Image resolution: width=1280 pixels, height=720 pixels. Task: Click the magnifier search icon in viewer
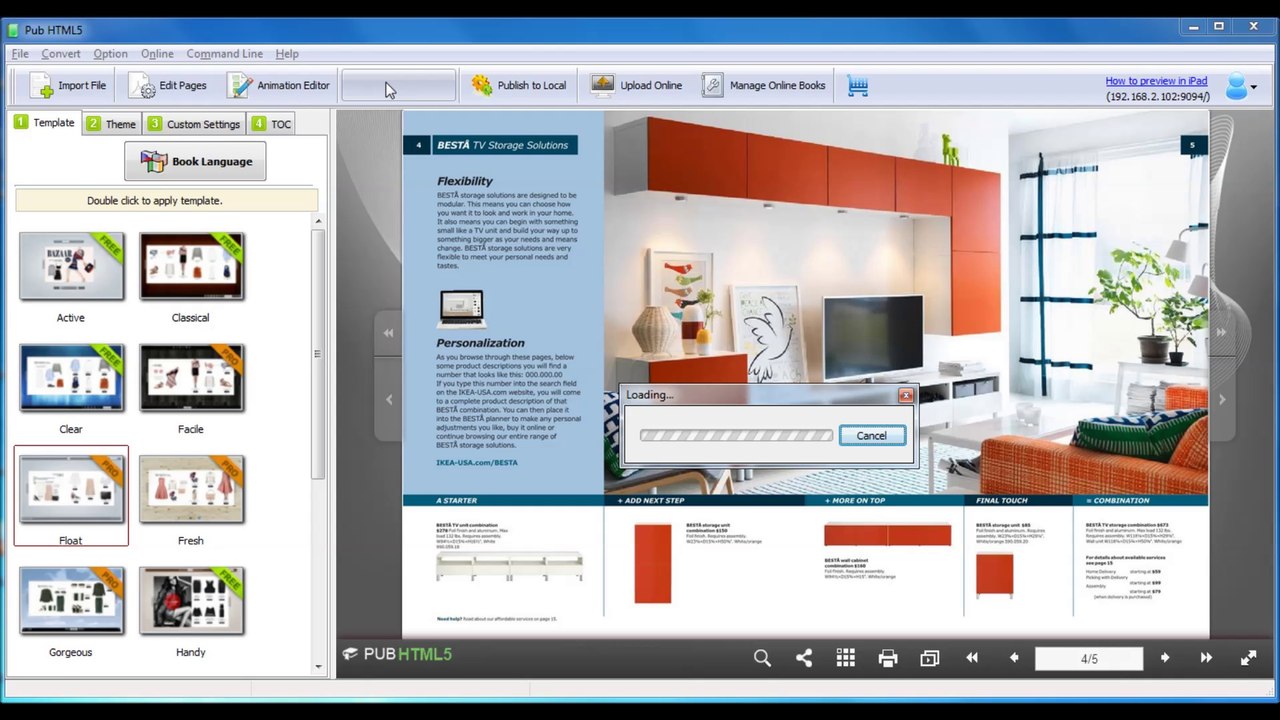(762, 658)
